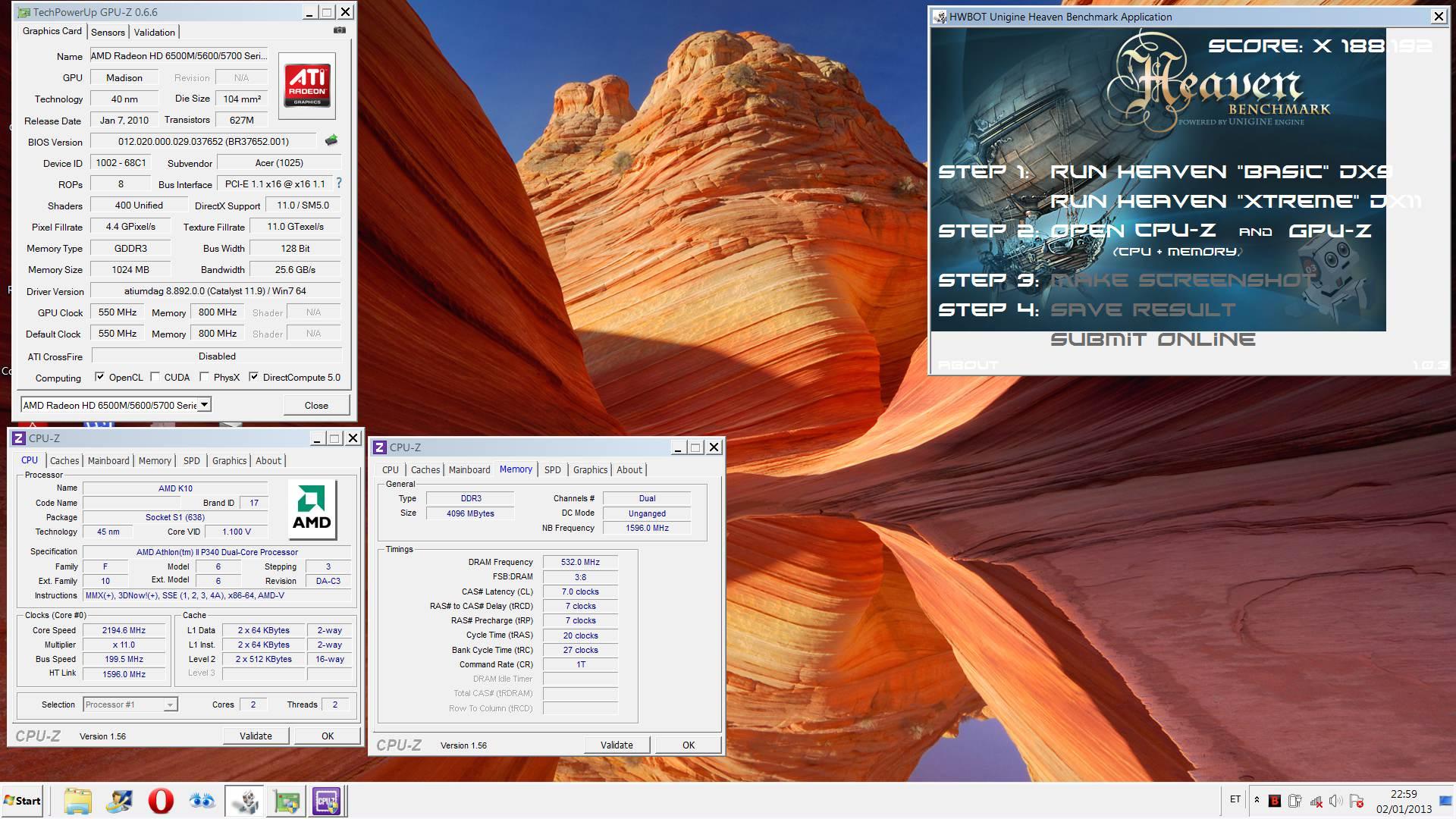Toggle the CUDA checkbox
The height and width of the screenshot is (819, 1456).
(x=155, y=377)
